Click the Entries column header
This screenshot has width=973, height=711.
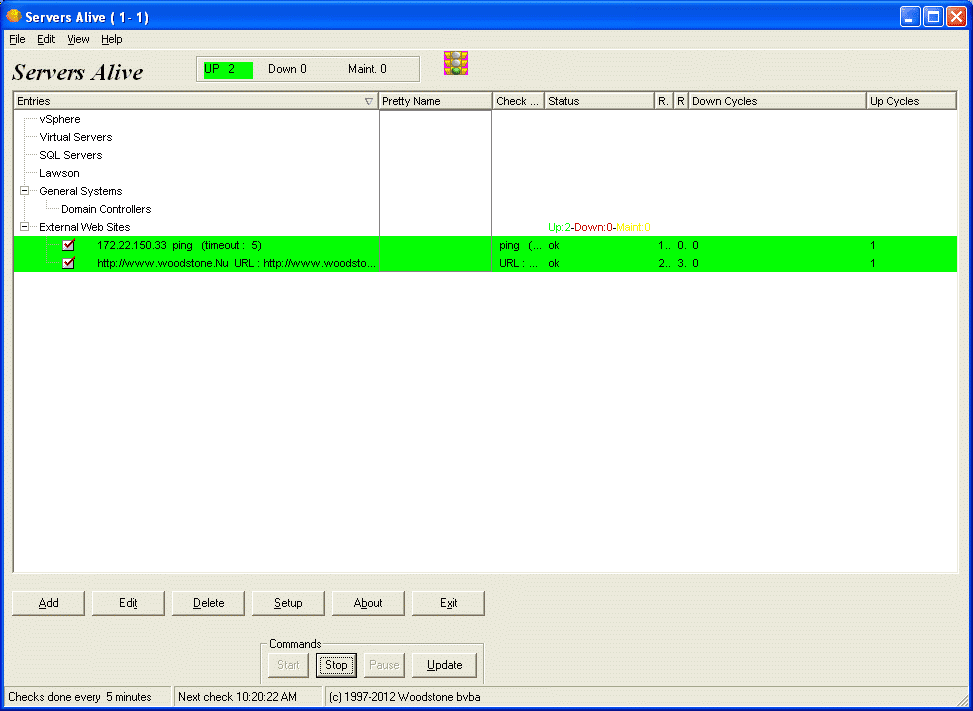[195, 101]
